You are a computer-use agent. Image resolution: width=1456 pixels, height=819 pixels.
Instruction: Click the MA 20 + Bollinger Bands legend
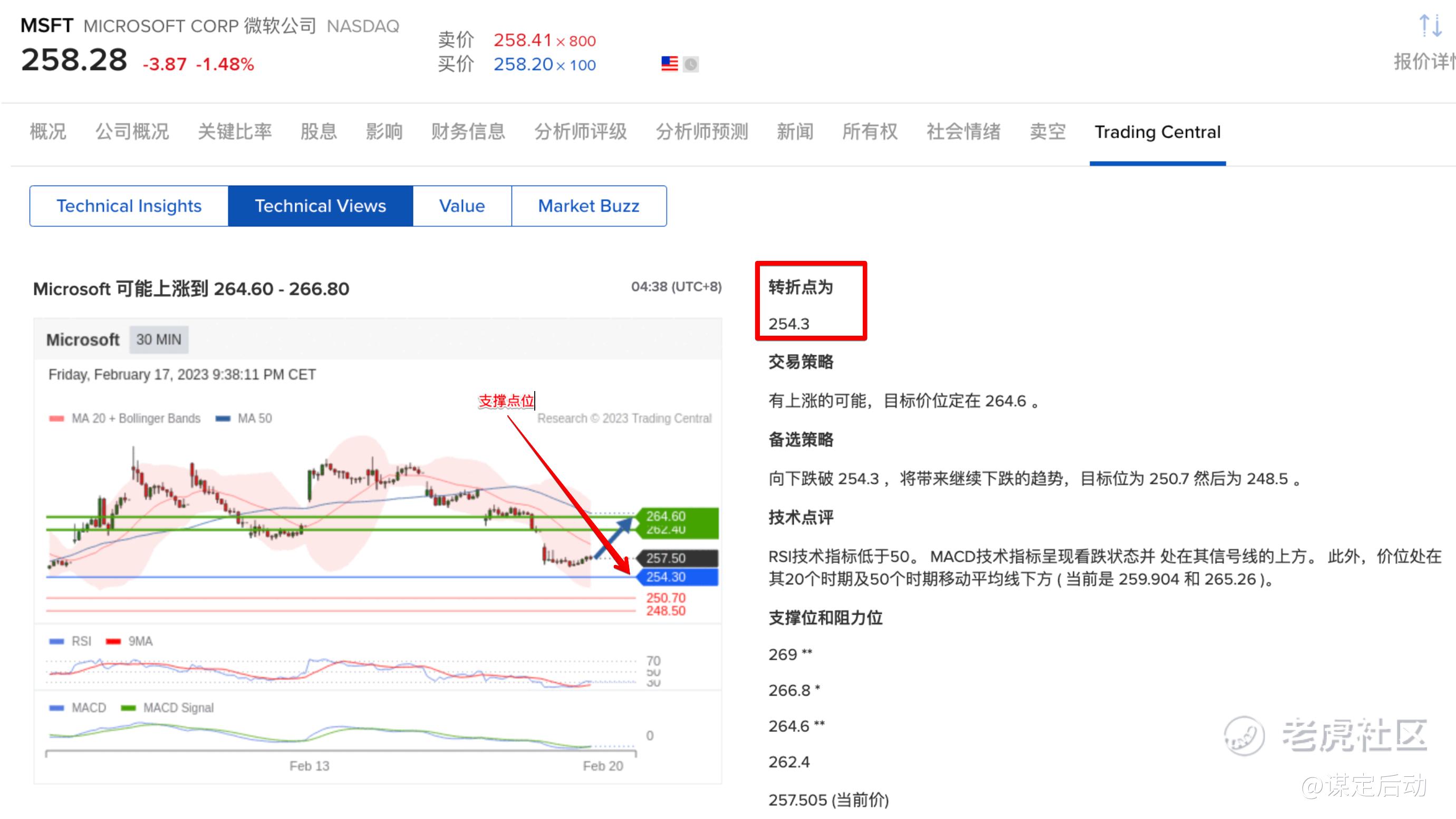click(x=125, y=418)
